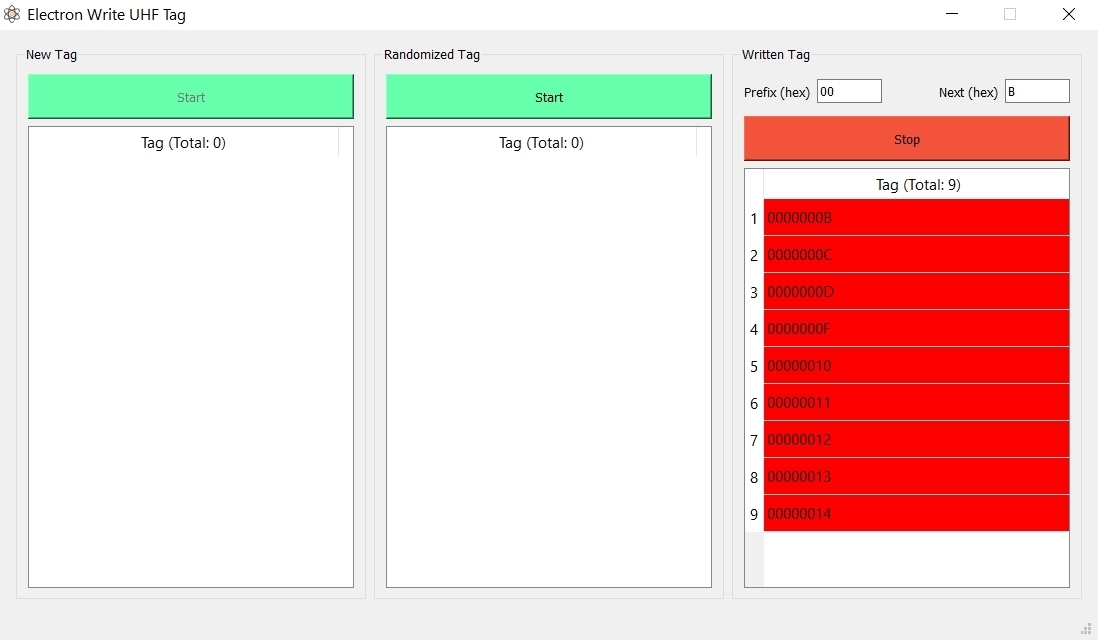
Task: Select written tag row 00000012
Action: click(915, 440)
